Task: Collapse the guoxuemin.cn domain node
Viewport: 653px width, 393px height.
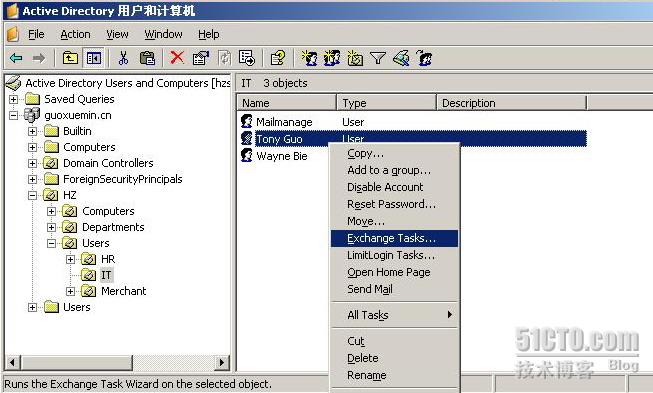Action: pos(13,115)
